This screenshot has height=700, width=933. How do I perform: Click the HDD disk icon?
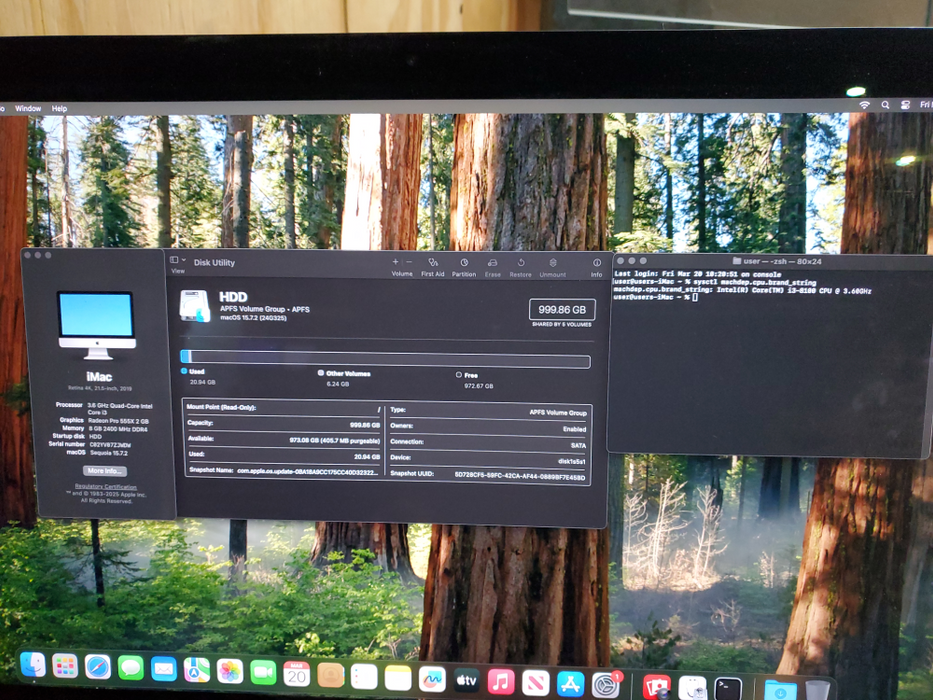(x=195, y=305)
